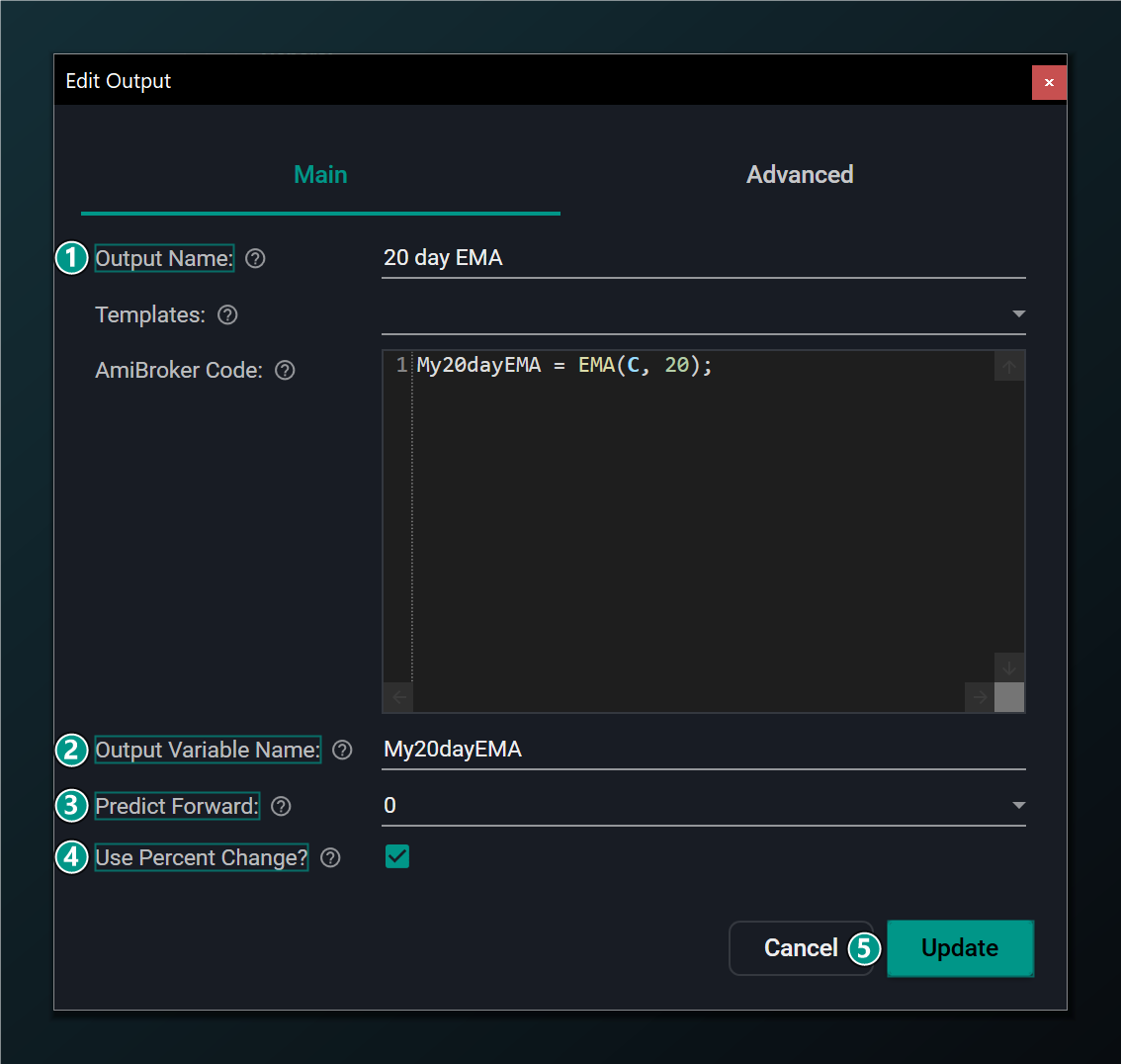Click the Cancel button
Screen dimensions: 1121x1064
pos(801,948)
